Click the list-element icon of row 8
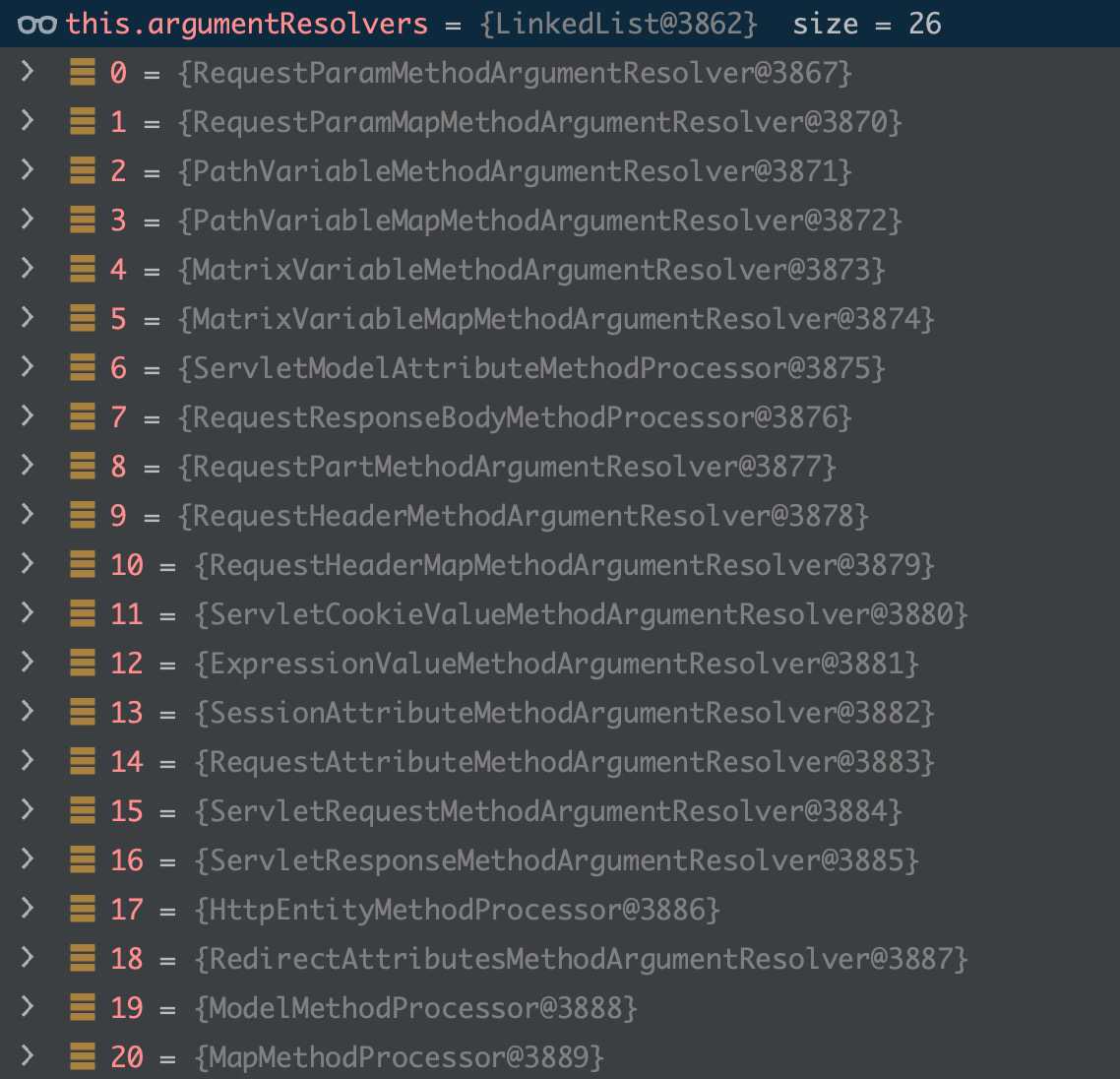1120x1079 pixels. click(x=82, y=466)
